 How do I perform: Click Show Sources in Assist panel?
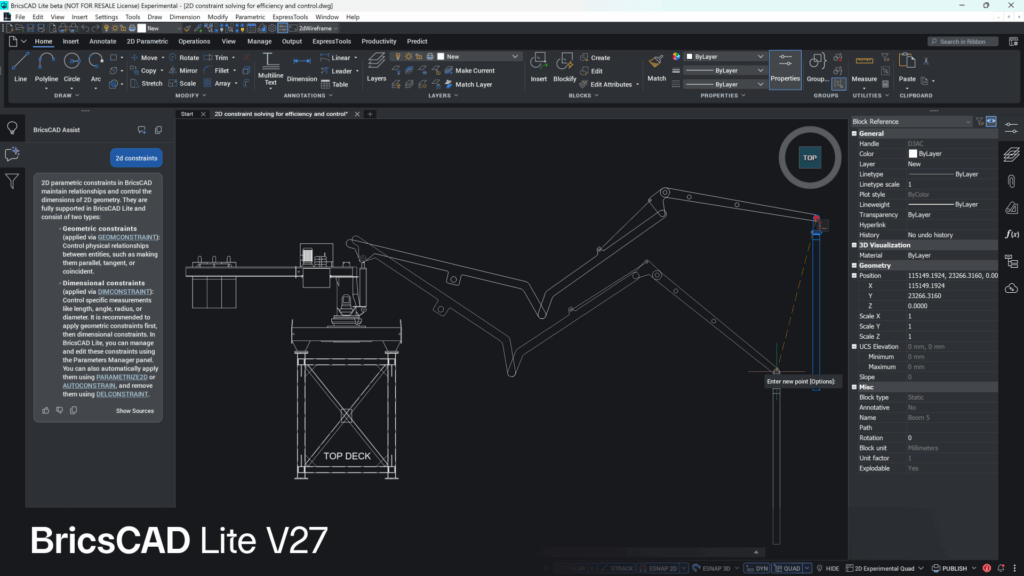point(135,411)
